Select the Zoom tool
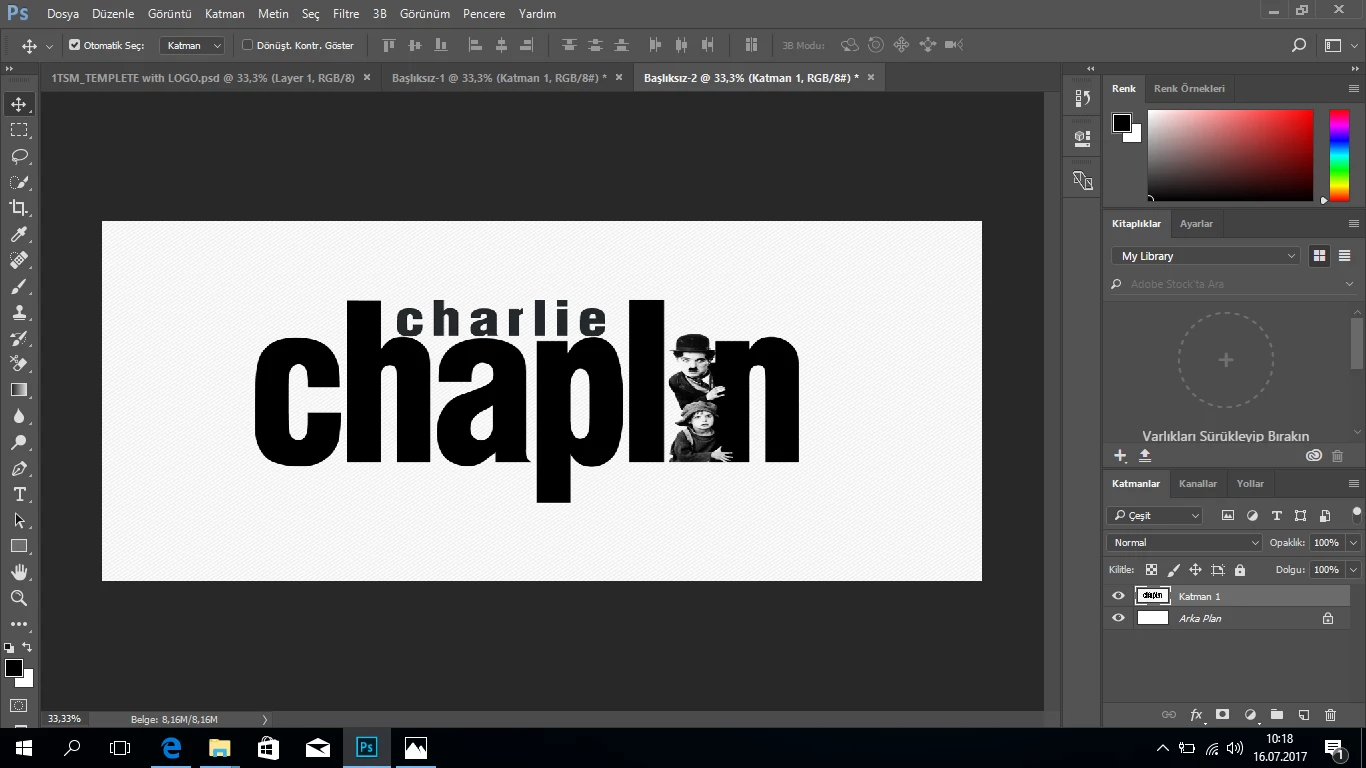Screen dimensions: 1366x768 pos(18,598)
